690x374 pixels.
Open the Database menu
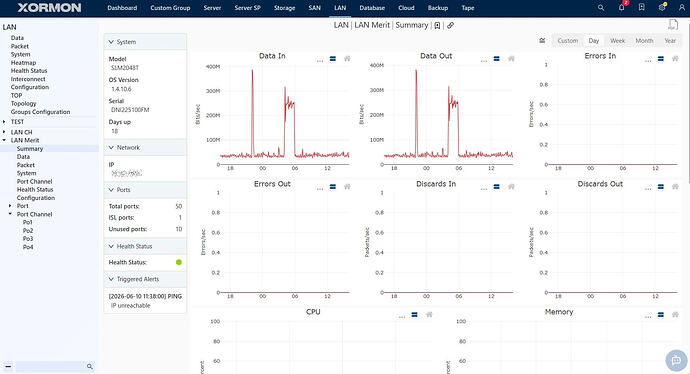pos(372,8)
